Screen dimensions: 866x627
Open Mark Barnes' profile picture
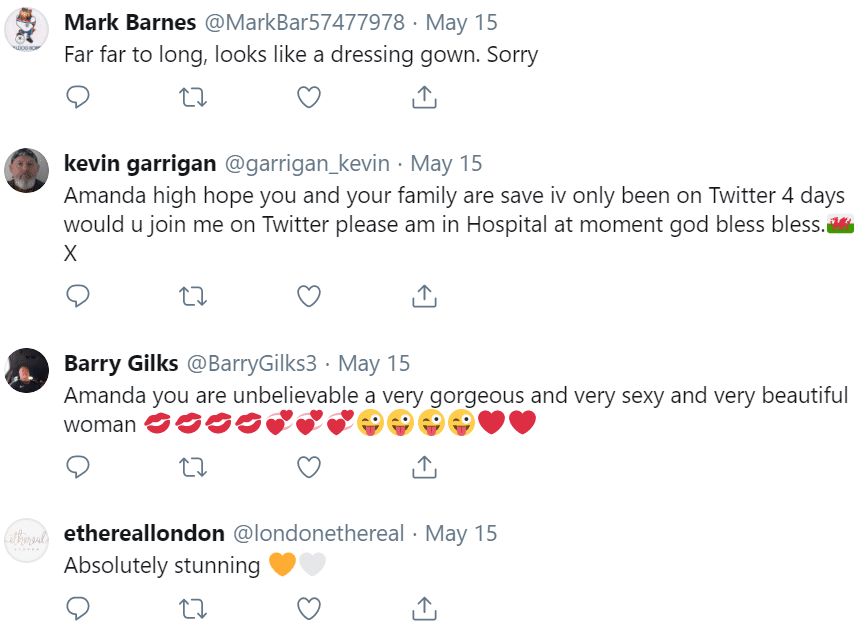pyautogui.click(x=27, y=29)
